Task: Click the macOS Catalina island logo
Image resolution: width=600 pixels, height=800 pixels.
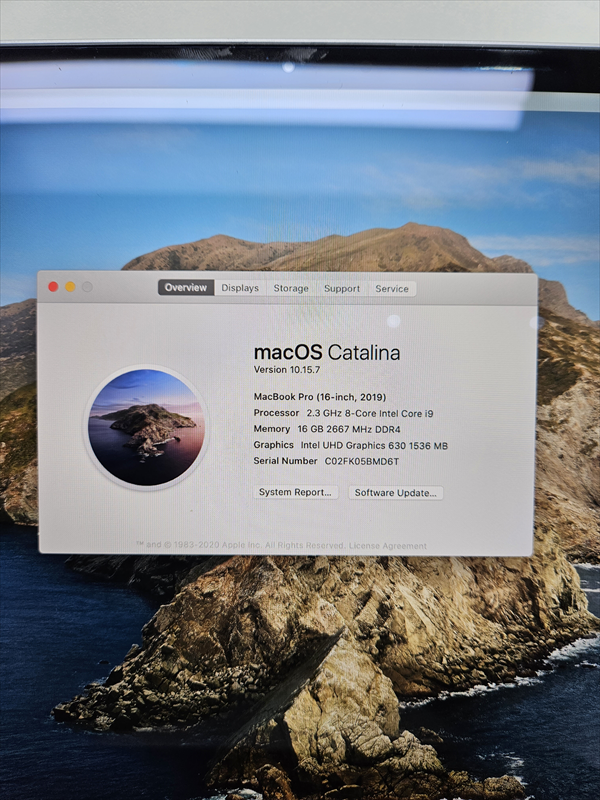Action: point(146,428)
